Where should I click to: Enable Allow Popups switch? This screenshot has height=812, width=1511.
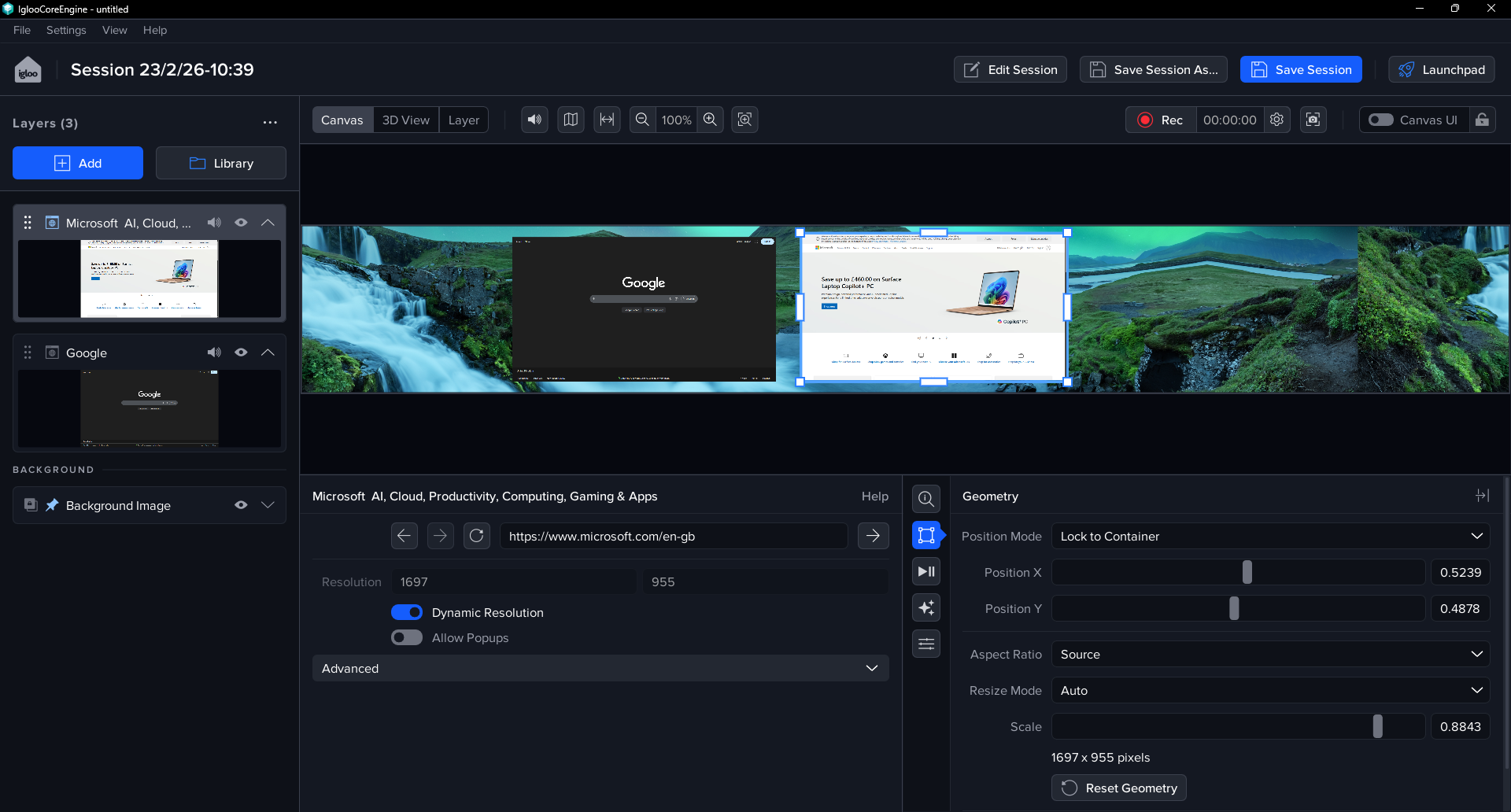pos(407,637)
